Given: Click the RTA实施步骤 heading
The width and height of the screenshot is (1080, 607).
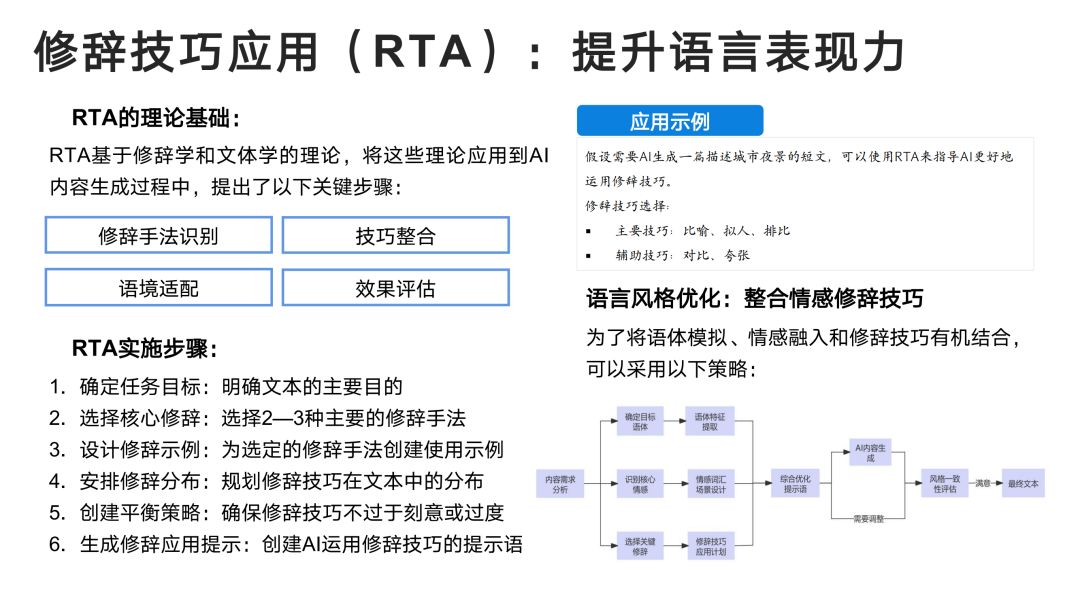Looking at the screenshot, I should click(x=145, y=349).
